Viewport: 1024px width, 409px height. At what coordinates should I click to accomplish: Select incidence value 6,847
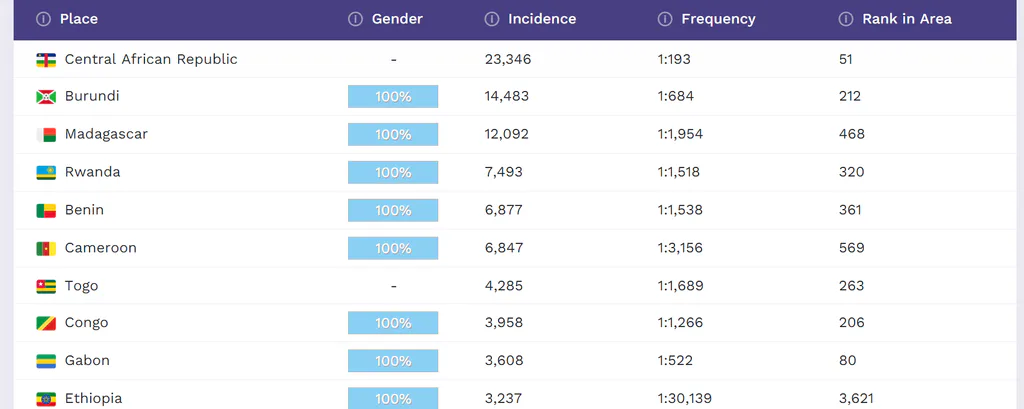[504, 248]
